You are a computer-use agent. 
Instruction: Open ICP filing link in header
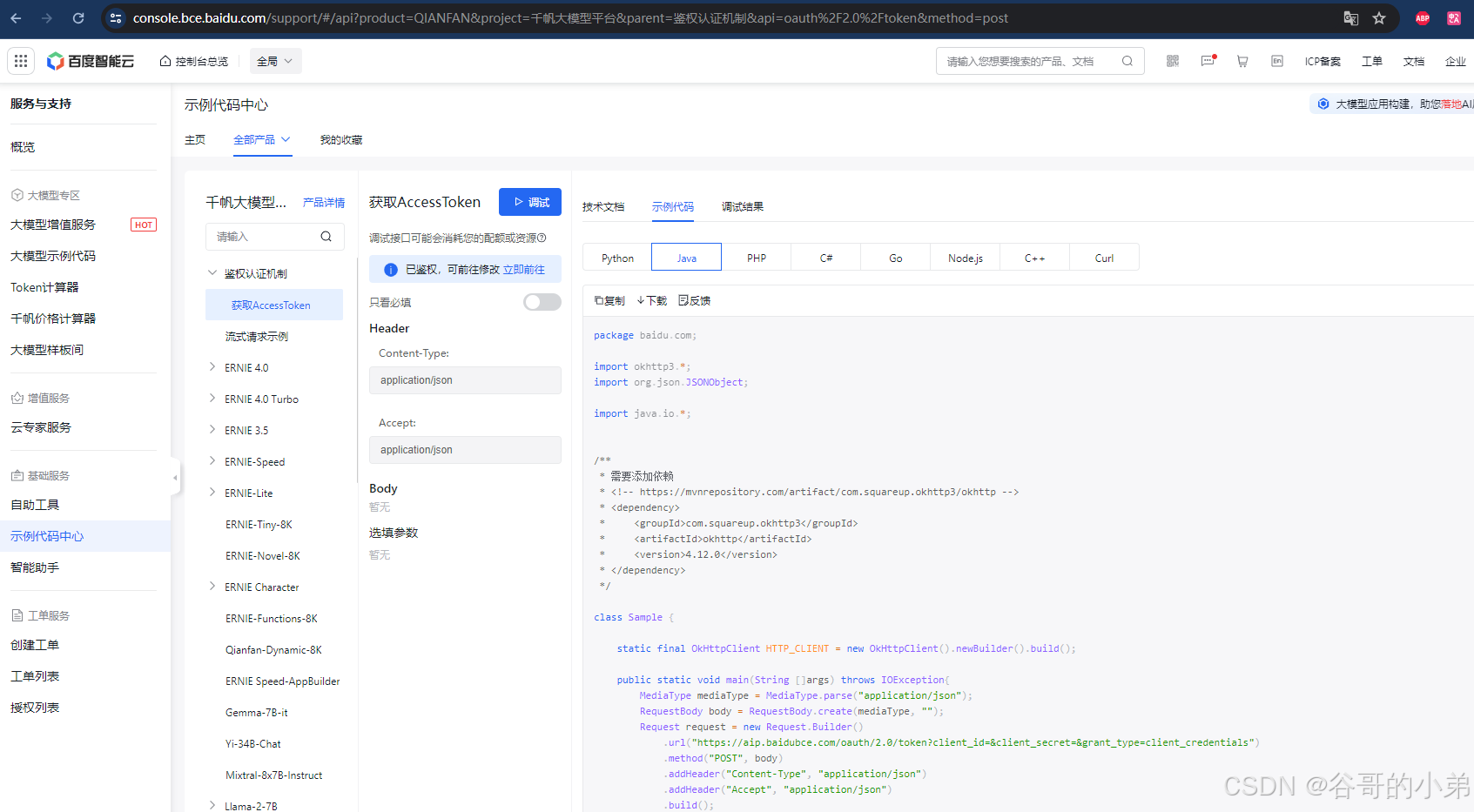pos(1323,61)
